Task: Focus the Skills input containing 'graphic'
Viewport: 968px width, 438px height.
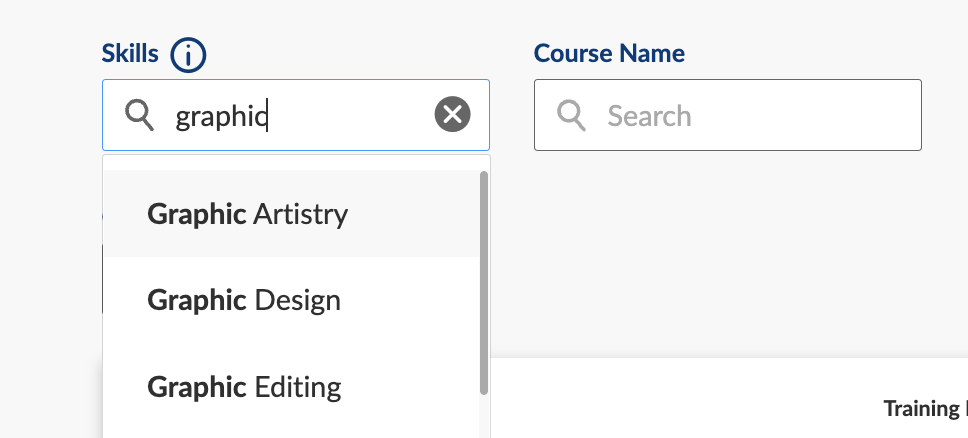Action: [300, 116]
